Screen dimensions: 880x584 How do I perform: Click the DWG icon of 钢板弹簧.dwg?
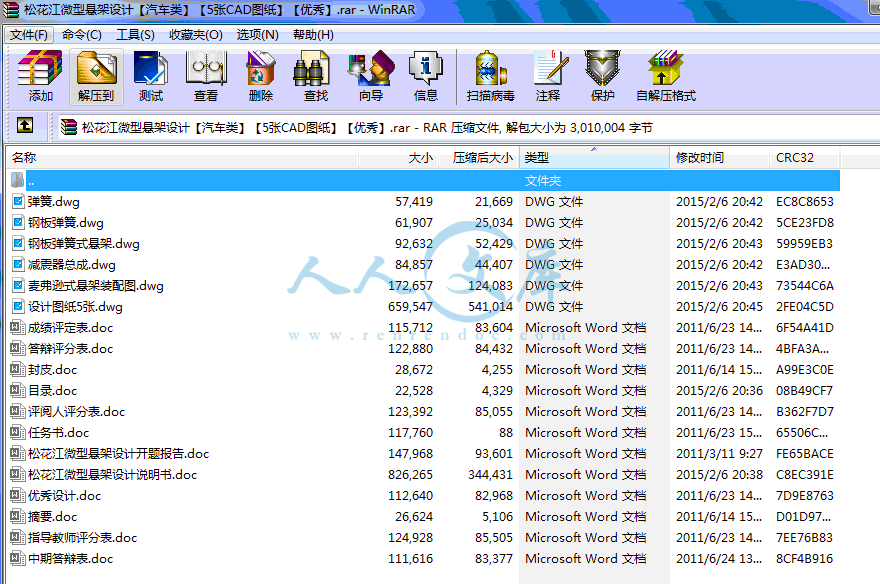click(x=18, y=223)
